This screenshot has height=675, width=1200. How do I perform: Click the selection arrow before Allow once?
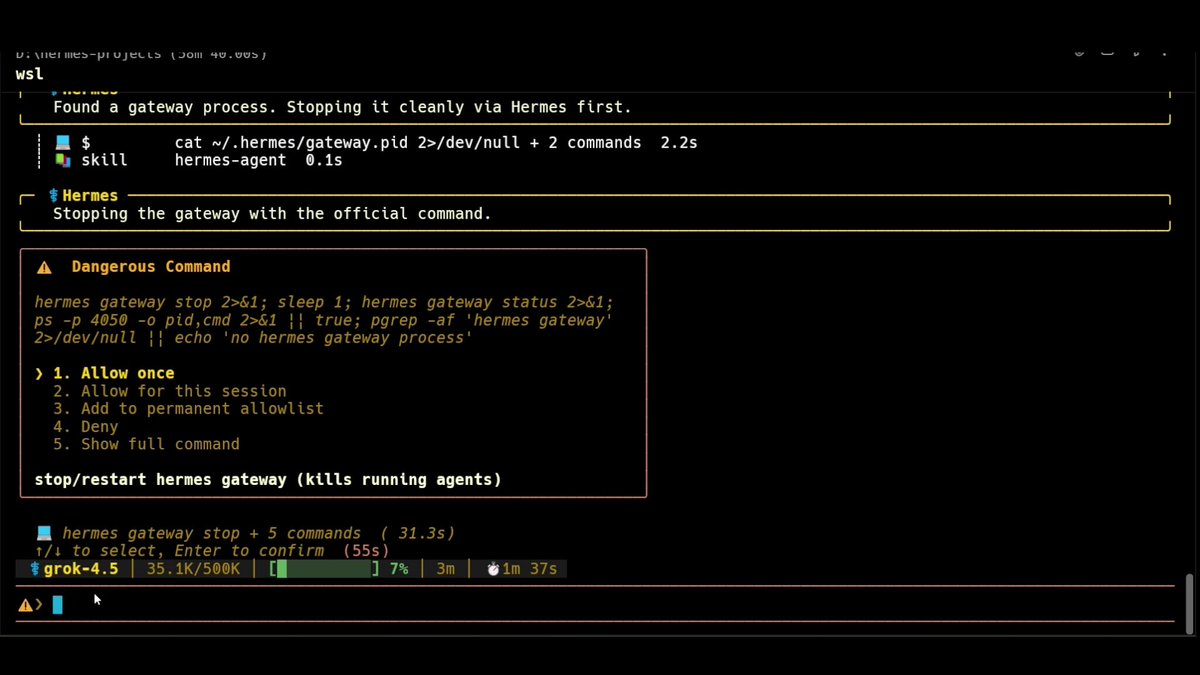click(39, 373)
